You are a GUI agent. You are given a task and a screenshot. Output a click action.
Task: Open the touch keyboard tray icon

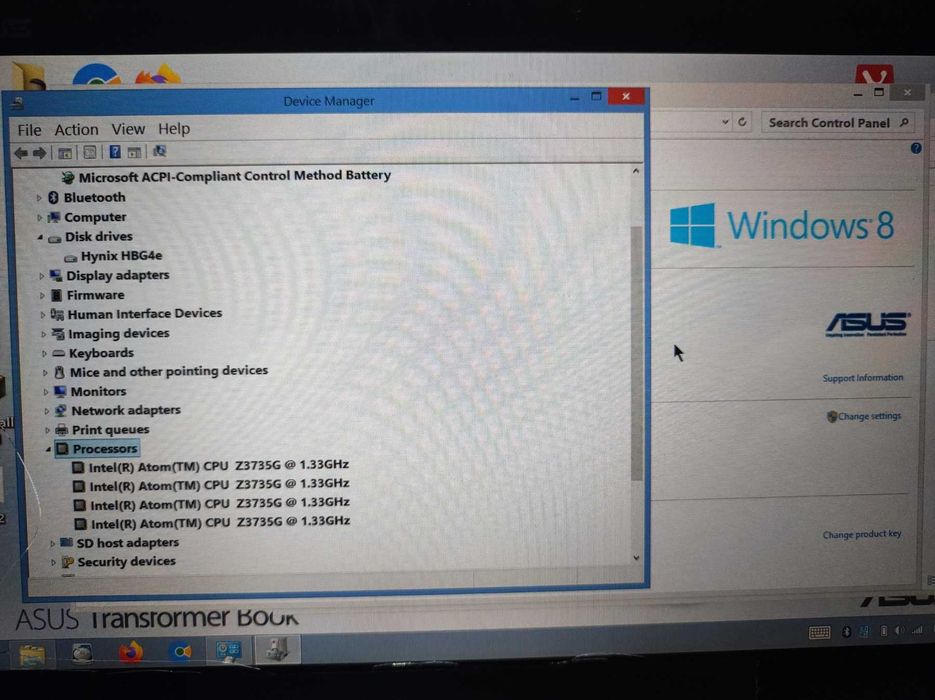pyautogui.click(x=819, y=632)
